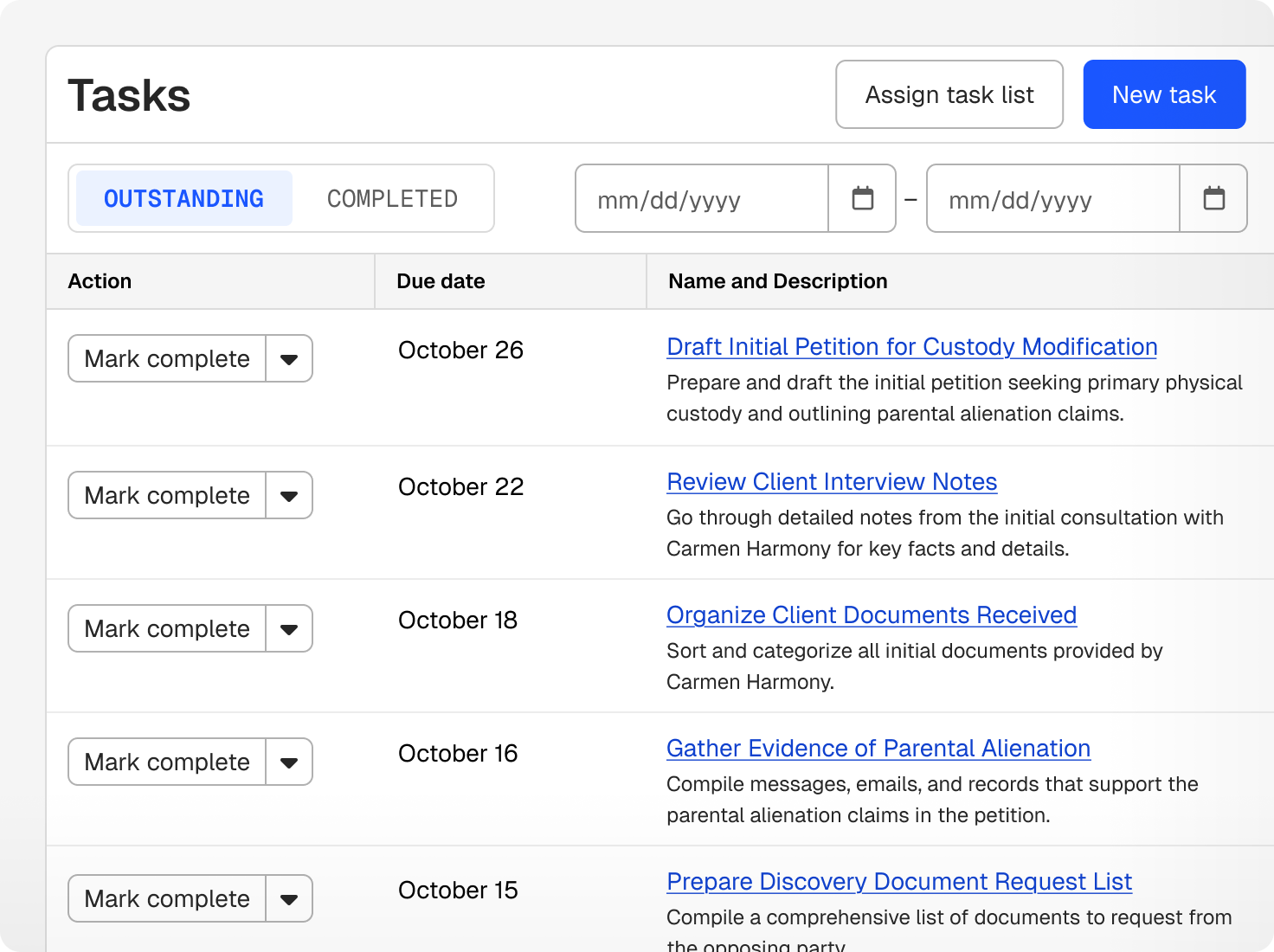This screenshot has width=1274, height=952.
Task: Focus the start date mm/dd/yyyy field
Action: pos(702,198)
